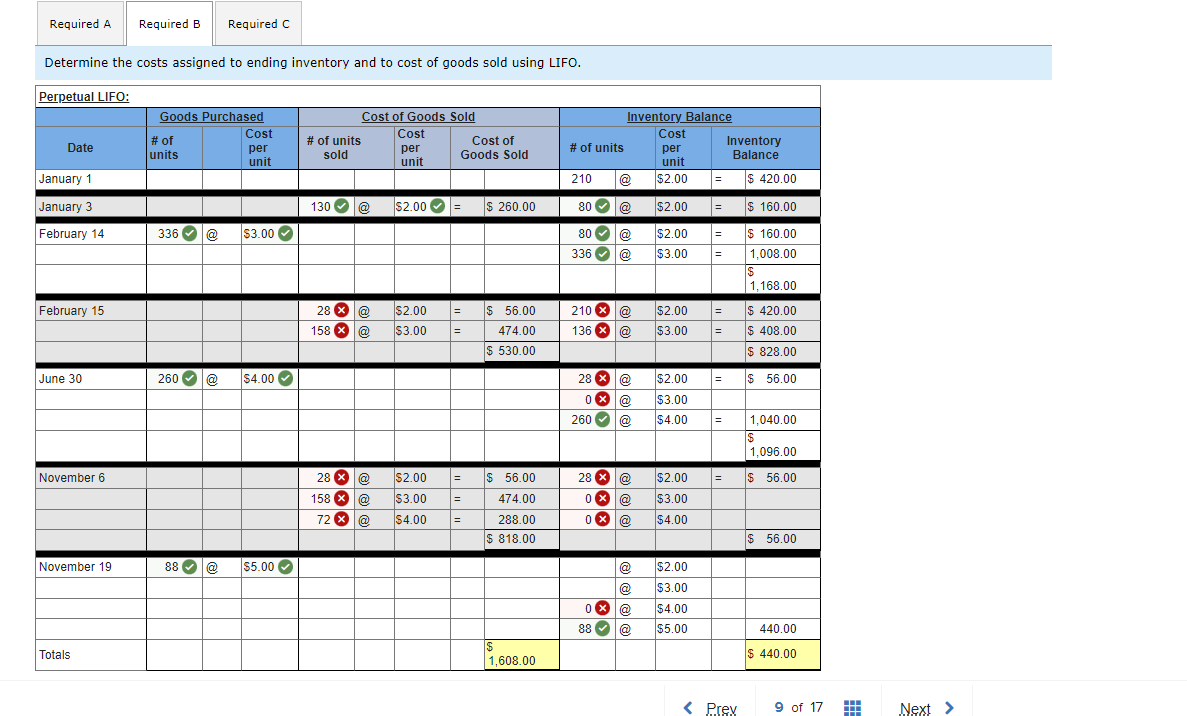Click the $828.00 February 15 inventory subtotal
Screen dimensions: 1187x716
coord(783,352)
